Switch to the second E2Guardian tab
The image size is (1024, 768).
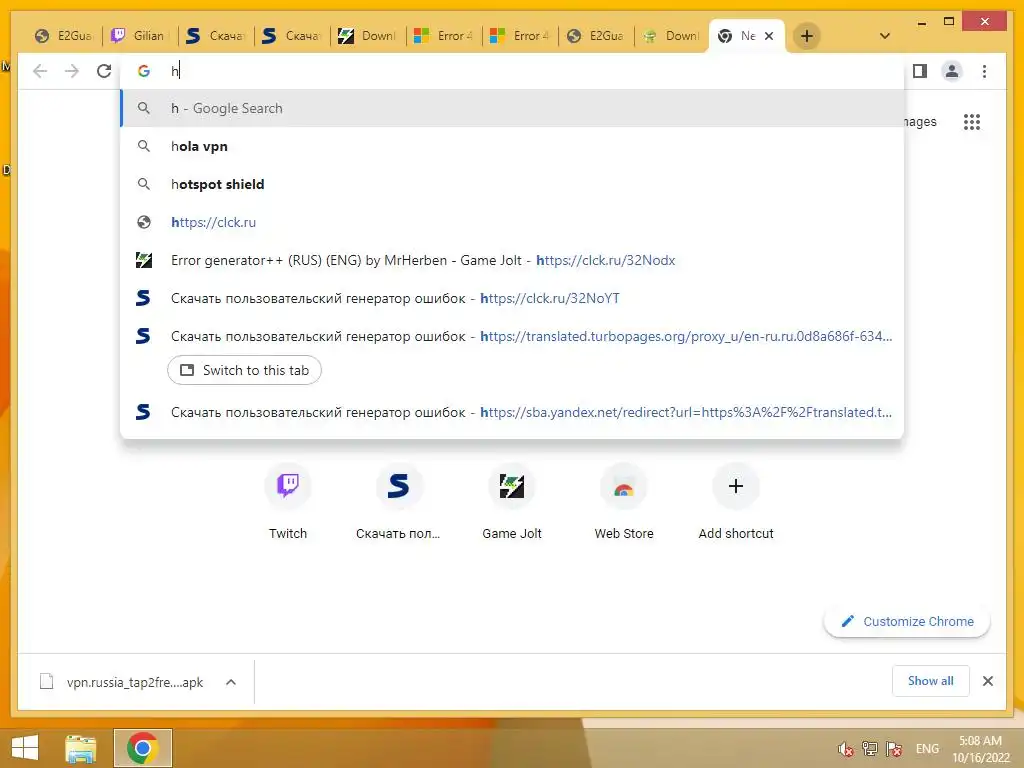[x=596, y=36]
